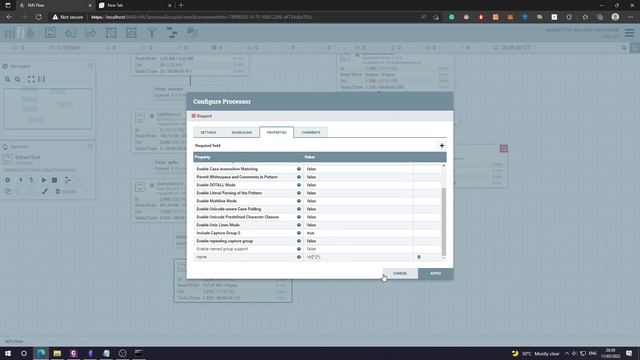Click the fit-to-screen icon in Navigate panel
This screenshot has width=640, height=360.
pyautogui.click(x=31, y=79)
